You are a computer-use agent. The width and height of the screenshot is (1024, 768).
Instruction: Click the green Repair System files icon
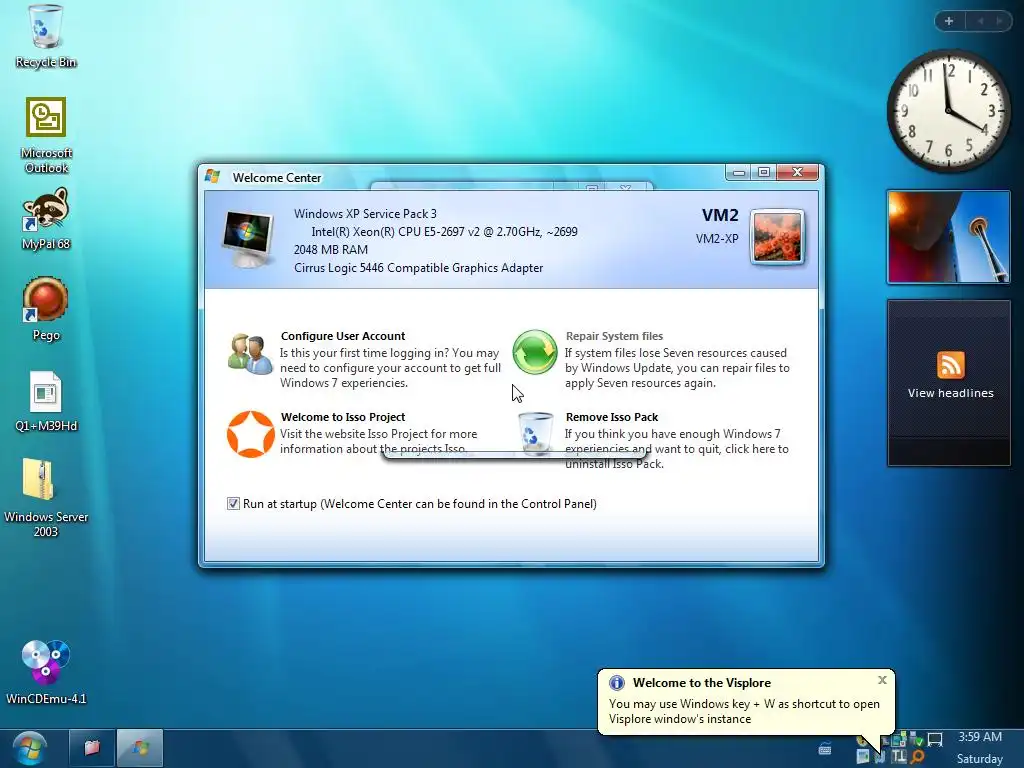click(535, 352)
